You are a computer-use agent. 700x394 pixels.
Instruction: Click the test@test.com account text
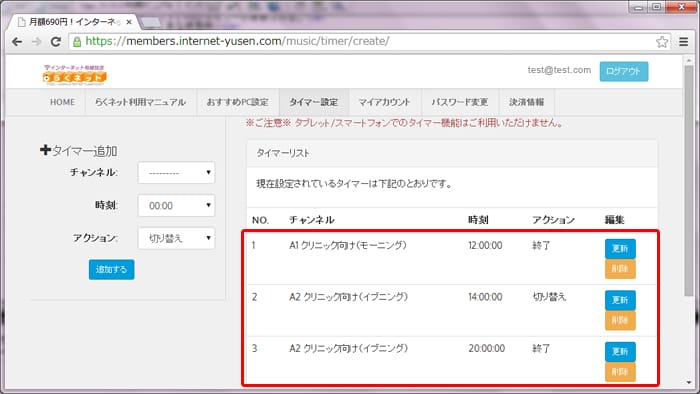click(559, 70)
